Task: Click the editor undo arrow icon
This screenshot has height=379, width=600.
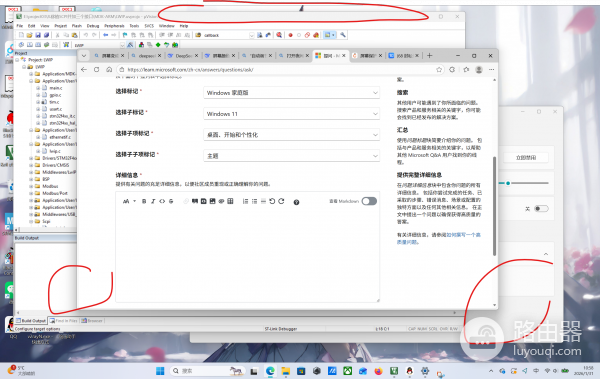Action: point(272,201)
